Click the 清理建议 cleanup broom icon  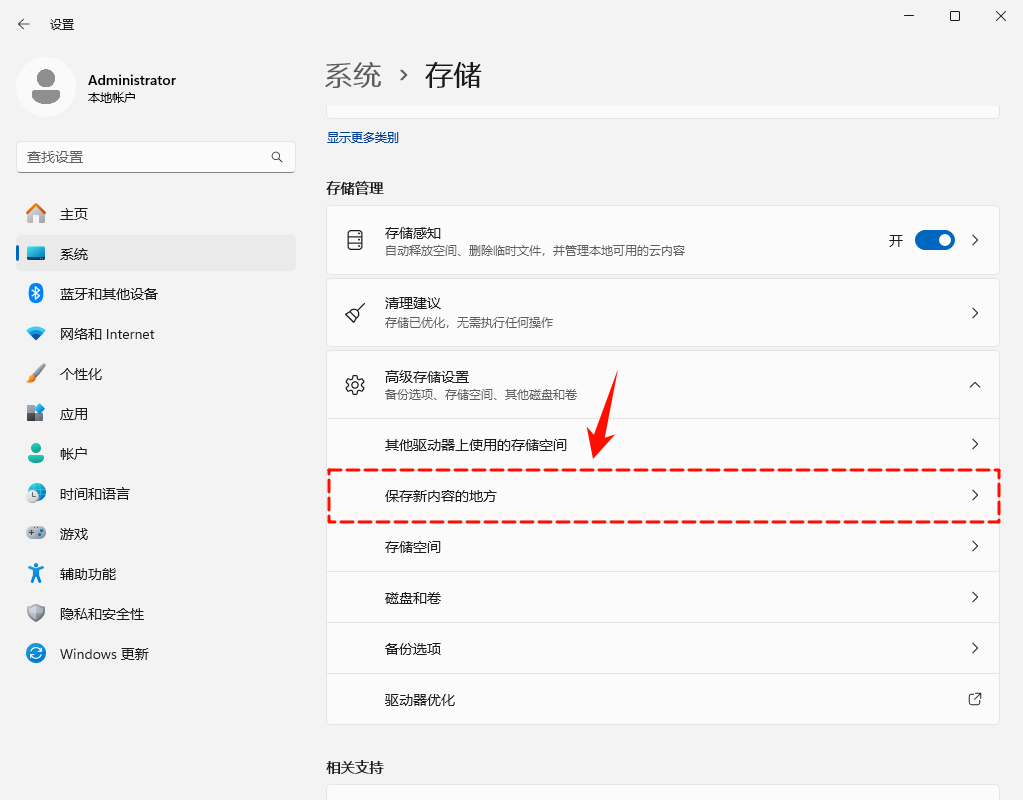click(354, 311)
